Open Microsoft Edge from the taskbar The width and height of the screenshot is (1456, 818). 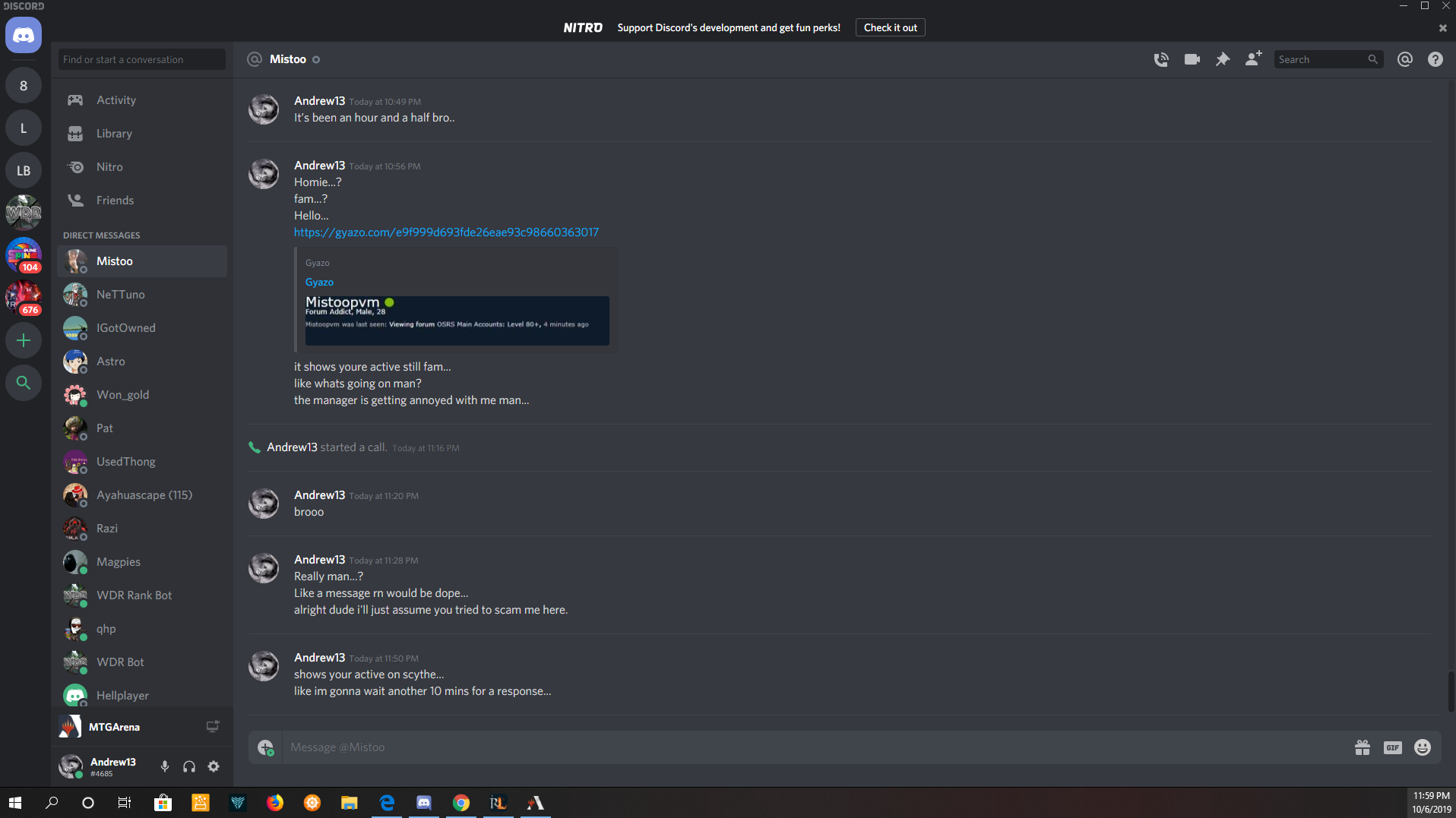387,803
